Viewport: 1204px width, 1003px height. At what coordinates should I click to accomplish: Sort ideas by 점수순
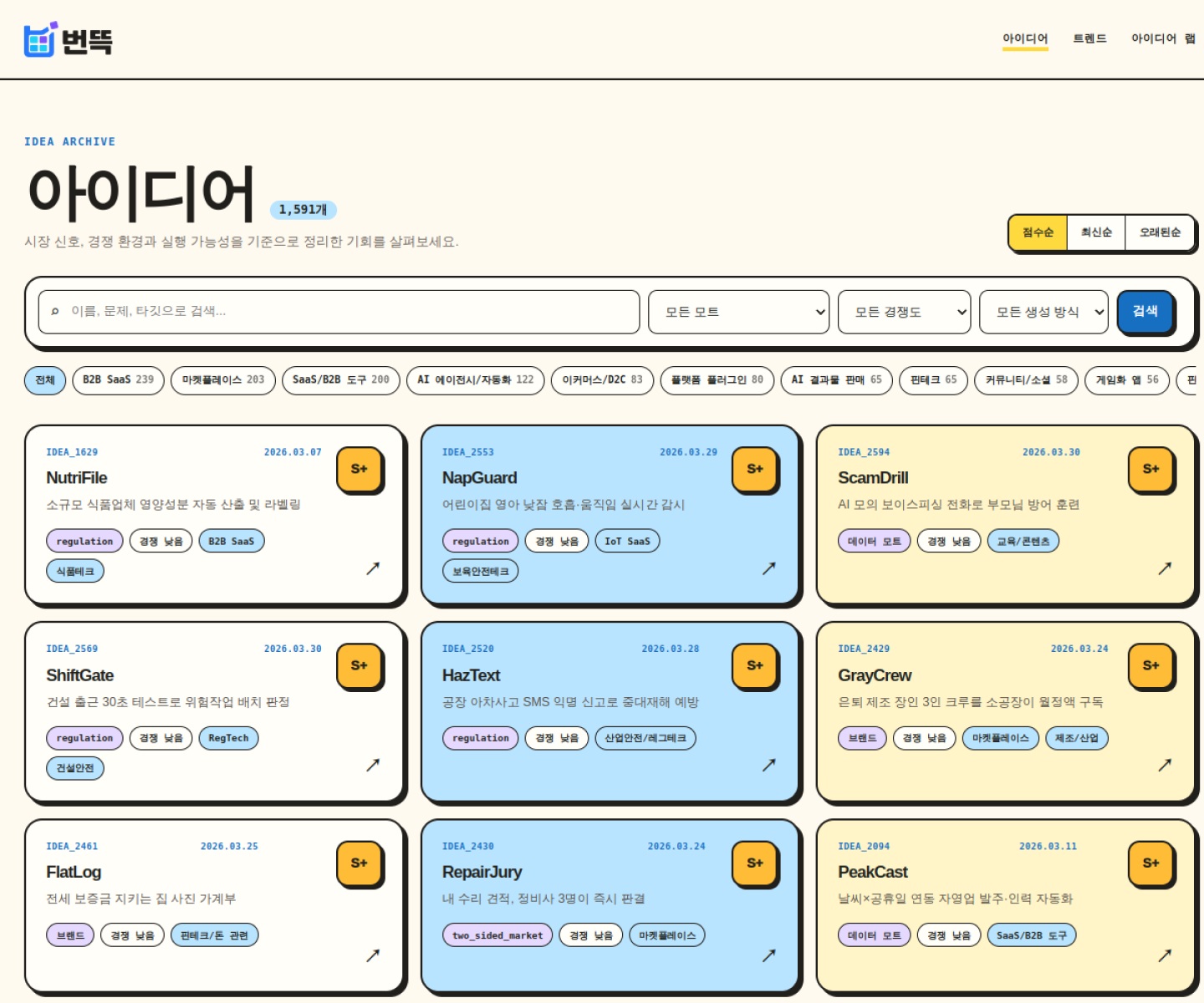click(1038, 232)
